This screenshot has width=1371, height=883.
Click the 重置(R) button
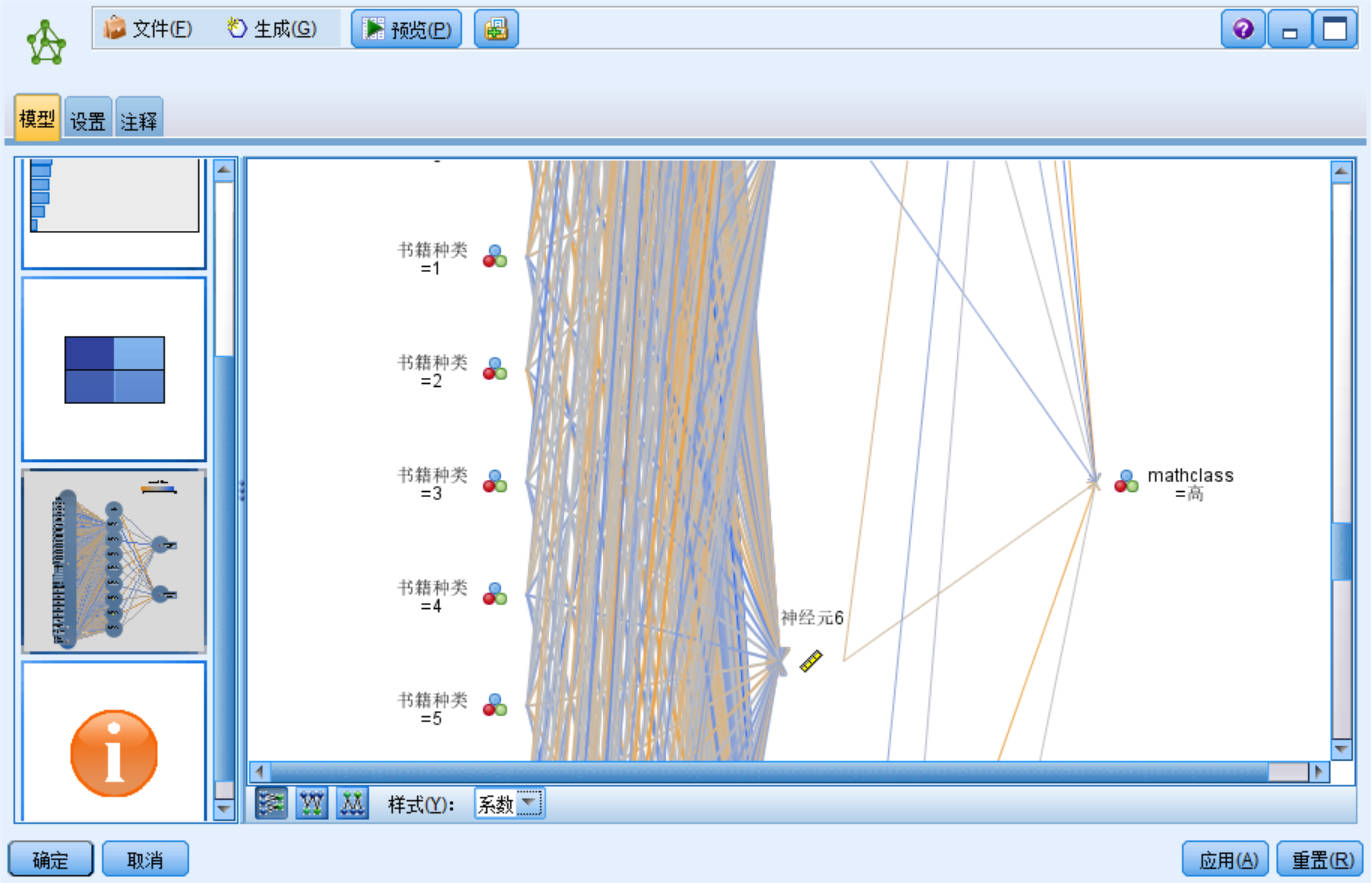tap(1320, 859)
